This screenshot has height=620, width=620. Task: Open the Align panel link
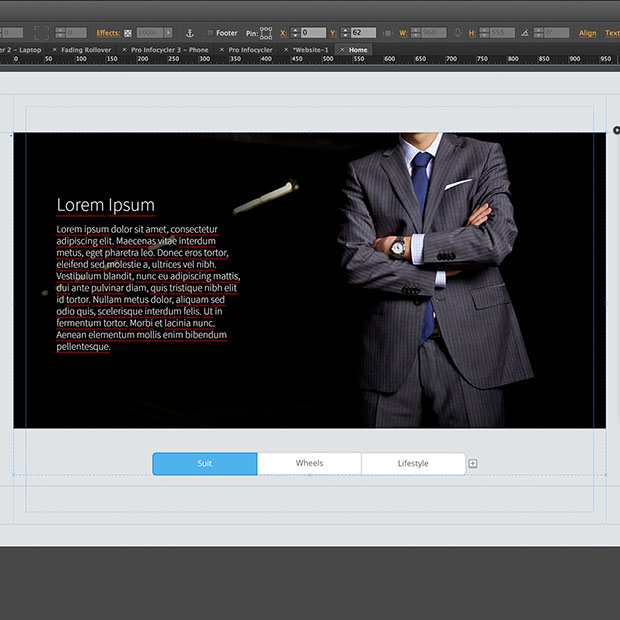[588, 33]
